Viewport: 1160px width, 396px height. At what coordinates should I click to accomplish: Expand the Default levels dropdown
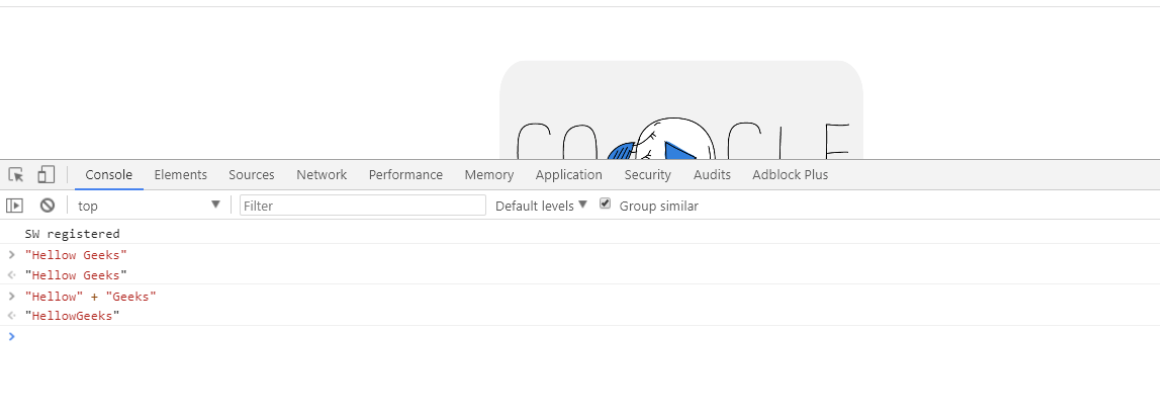tap(541, 206)
